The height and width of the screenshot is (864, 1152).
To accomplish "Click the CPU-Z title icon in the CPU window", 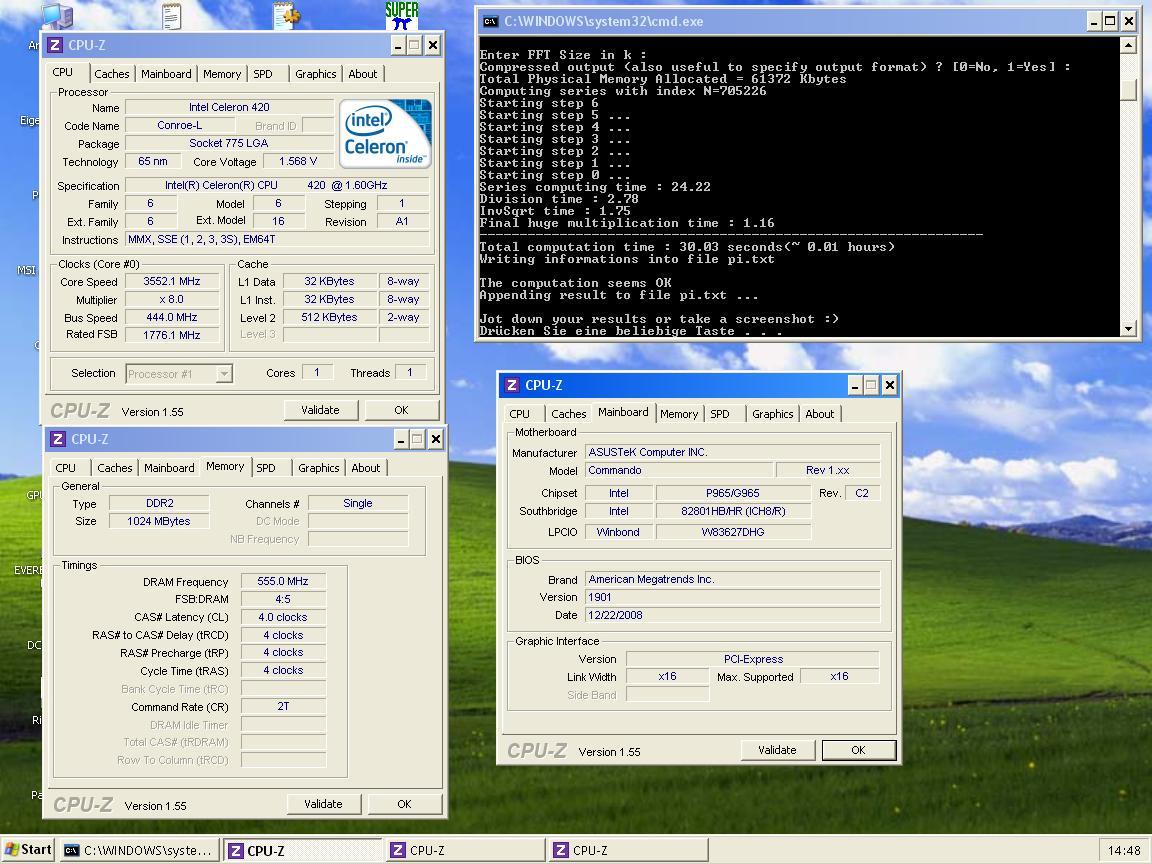I will click(54, 45).
